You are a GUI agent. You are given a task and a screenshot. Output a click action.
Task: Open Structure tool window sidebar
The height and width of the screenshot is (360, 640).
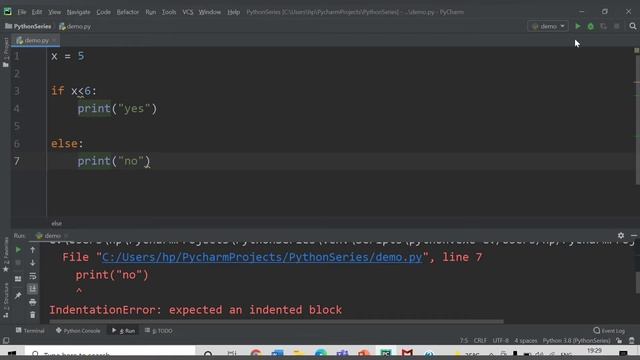(x=5, y=300)
